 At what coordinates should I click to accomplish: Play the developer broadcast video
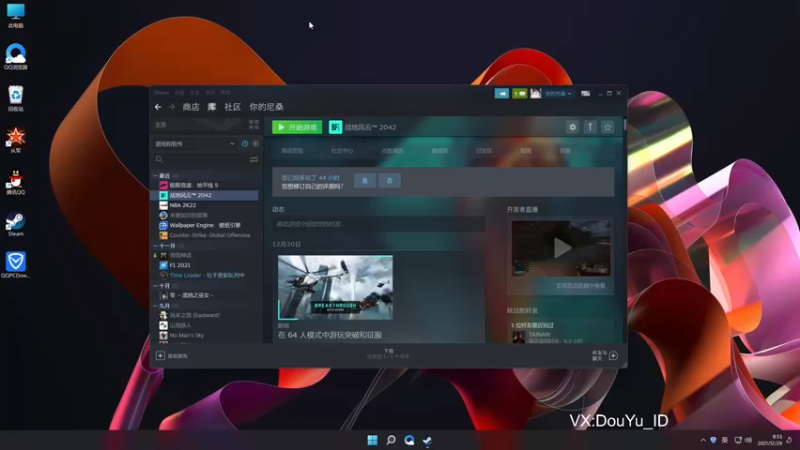(561, 248)
